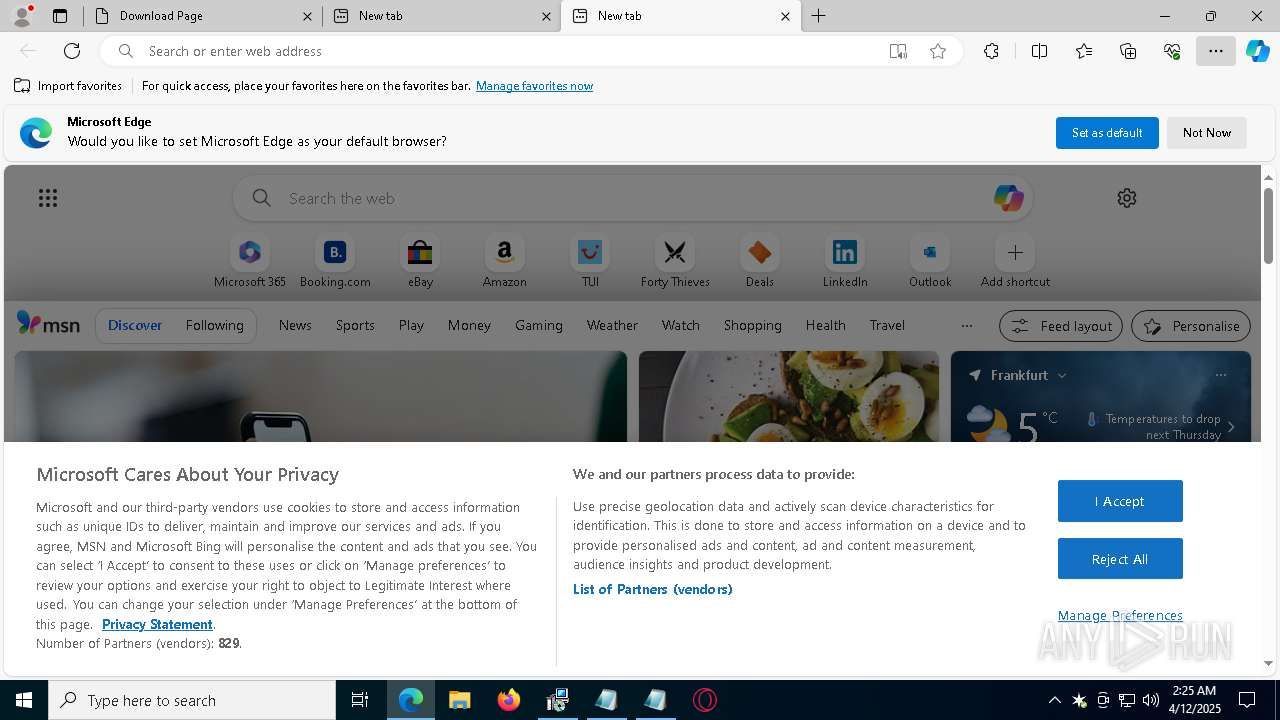Image resolution: width=1280 pixels, height=720 pixels.
Task: Open the eBay shortcut
Action: coord(420,262)
